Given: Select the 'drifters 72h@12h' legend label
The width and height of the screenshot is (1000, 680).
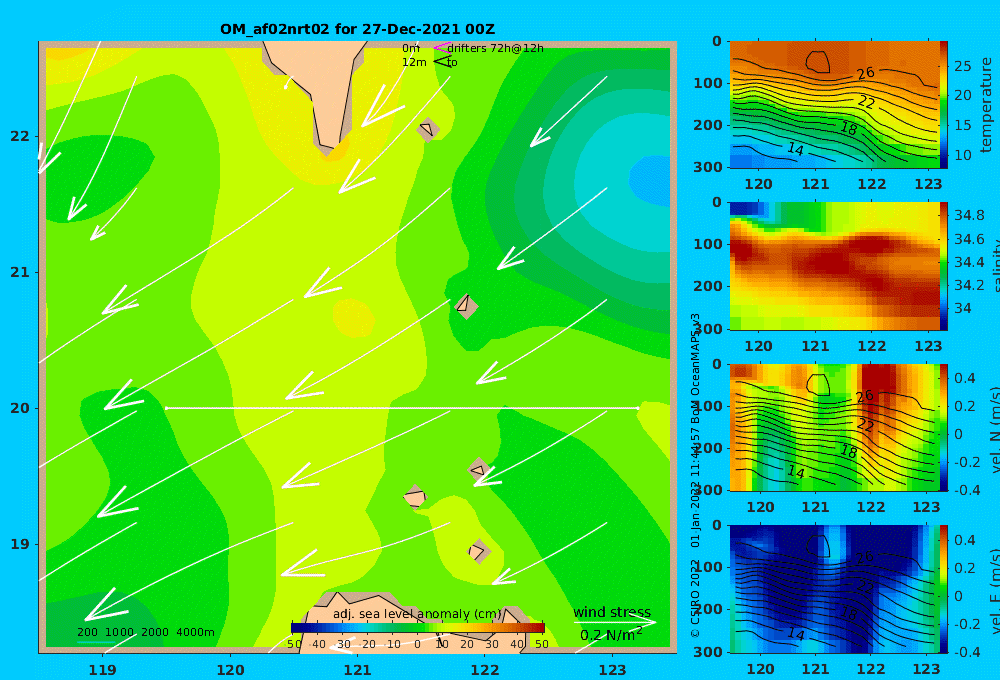Looking at the screenshot, I should 496,48.
